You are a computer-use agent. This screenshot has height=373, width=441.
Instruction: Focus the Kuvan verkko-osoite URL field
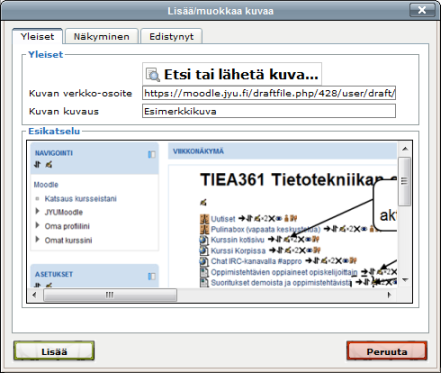tap(269, 93)
